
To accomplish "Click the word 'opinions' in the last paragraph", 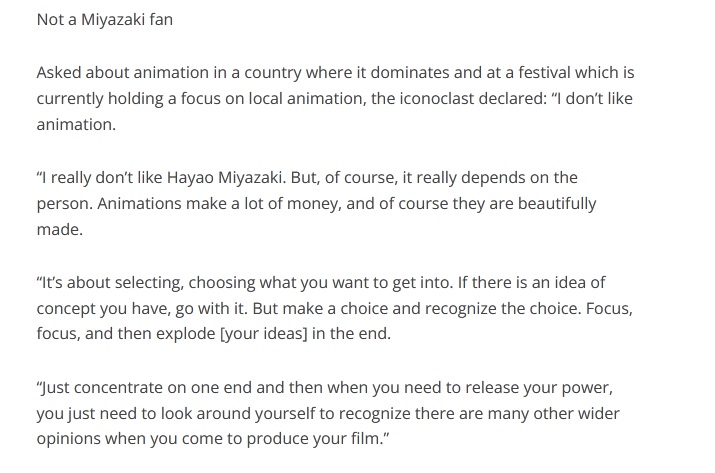I will [68, 439].
